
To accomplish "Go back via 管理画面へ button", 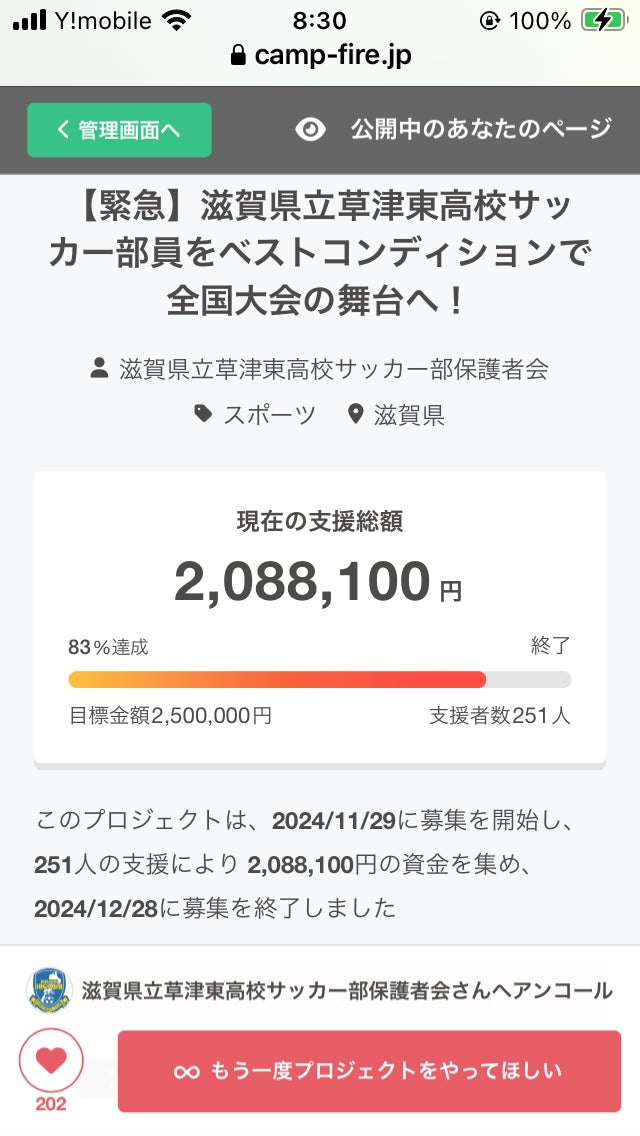I will click(x=120, y=130).
